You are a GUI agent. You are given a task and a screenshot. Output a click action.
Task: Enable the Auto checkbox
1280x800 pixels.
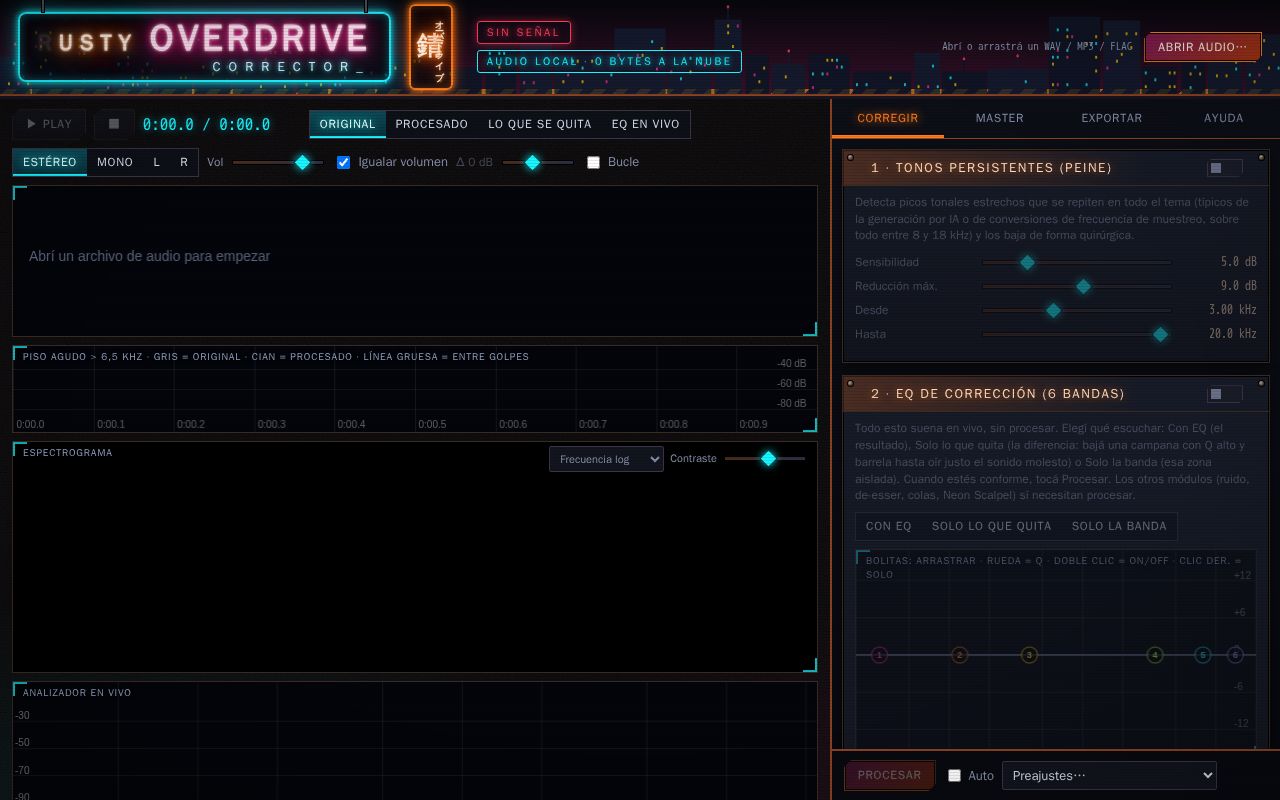[x=954, y=775]
